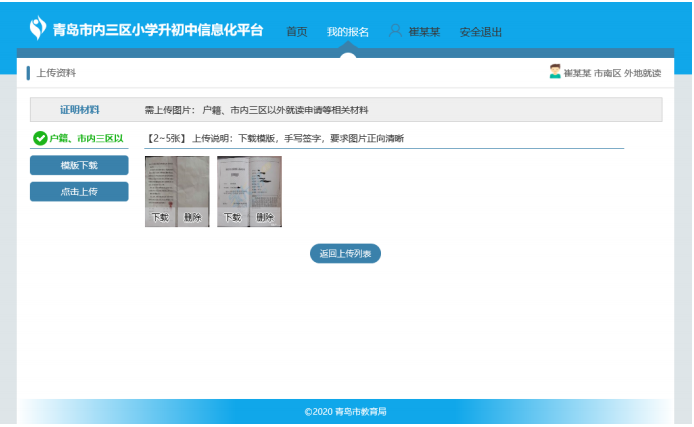Click the platform title 青岛市内三区小学升初中信息化平台
The width and height of the screenshot is (694, 427).
pyautogui.click(x=158, y=29)
